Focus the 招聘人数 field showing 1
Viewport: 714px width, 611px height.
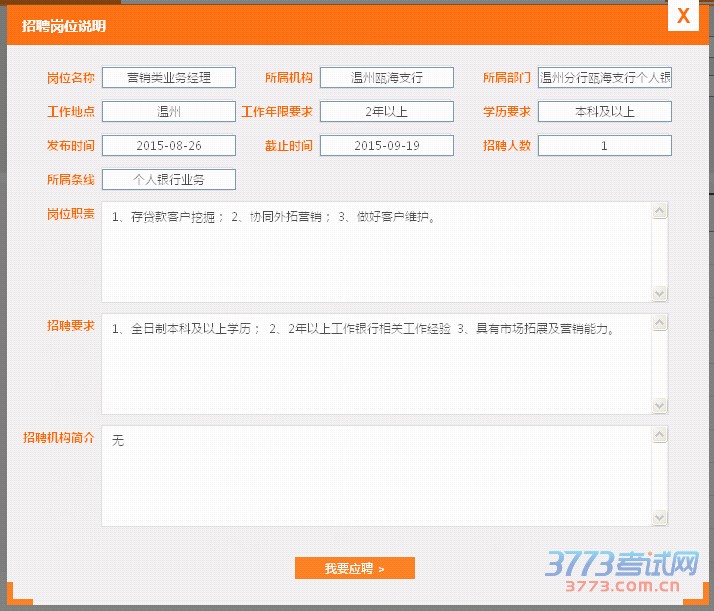point(604,146)
